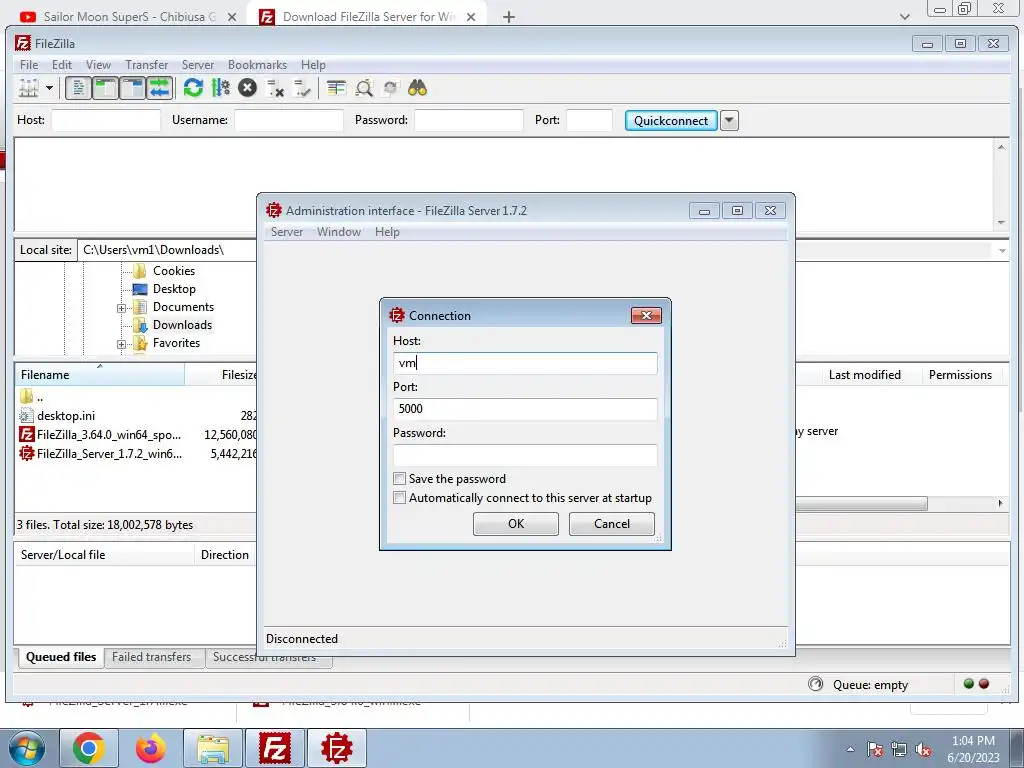Expand the Documents folder tree node
1024x768 pixels.
click(121, 308)
